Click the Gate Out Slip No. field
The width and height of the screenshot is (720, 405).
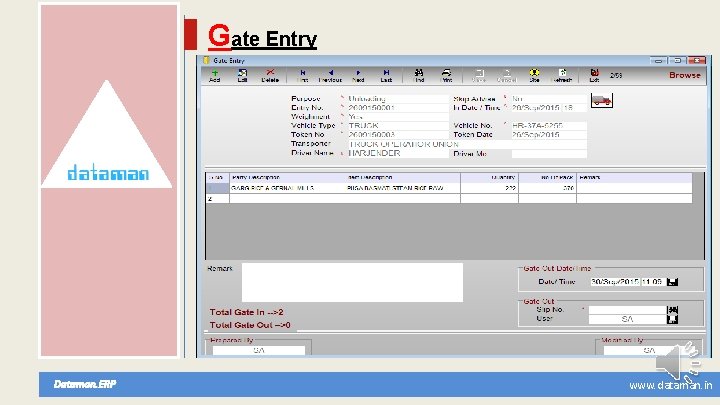[x=627, y=310]
